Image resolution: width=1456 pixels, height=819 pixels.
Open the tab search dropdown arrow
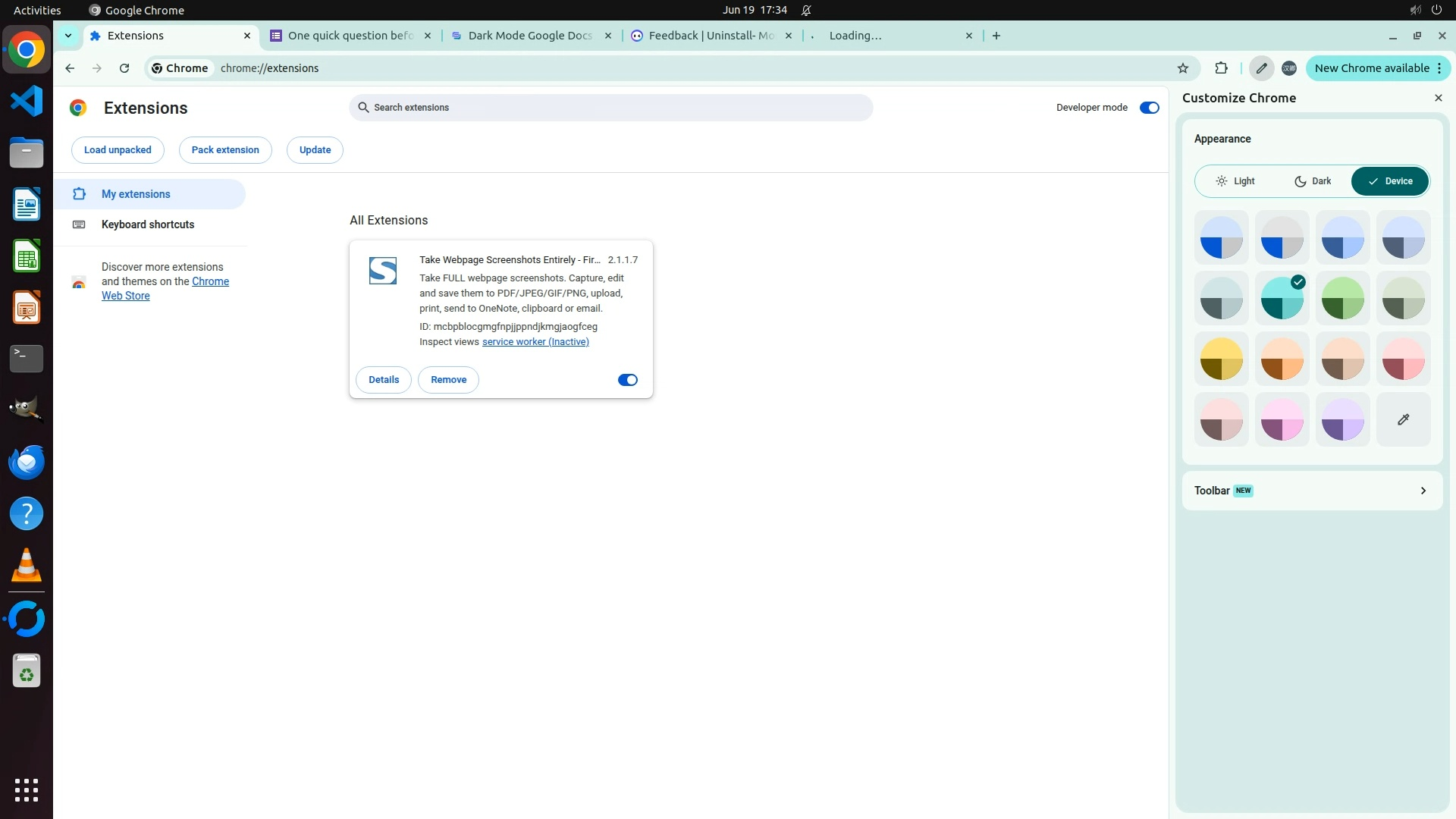68,36
